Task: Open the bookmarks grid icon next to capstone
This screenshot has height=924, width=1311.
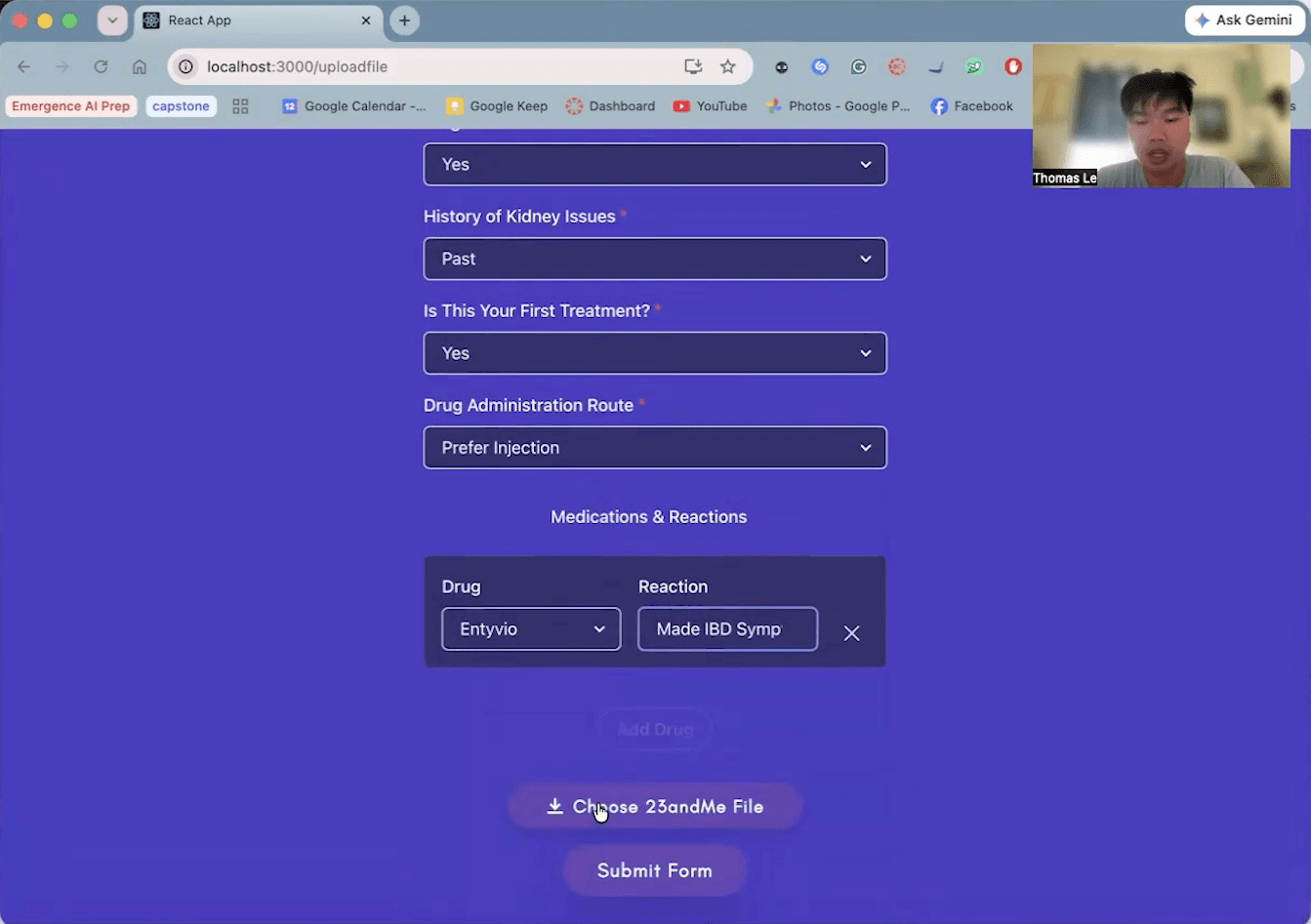Action: pyautogui.click(x=240, y=106)
